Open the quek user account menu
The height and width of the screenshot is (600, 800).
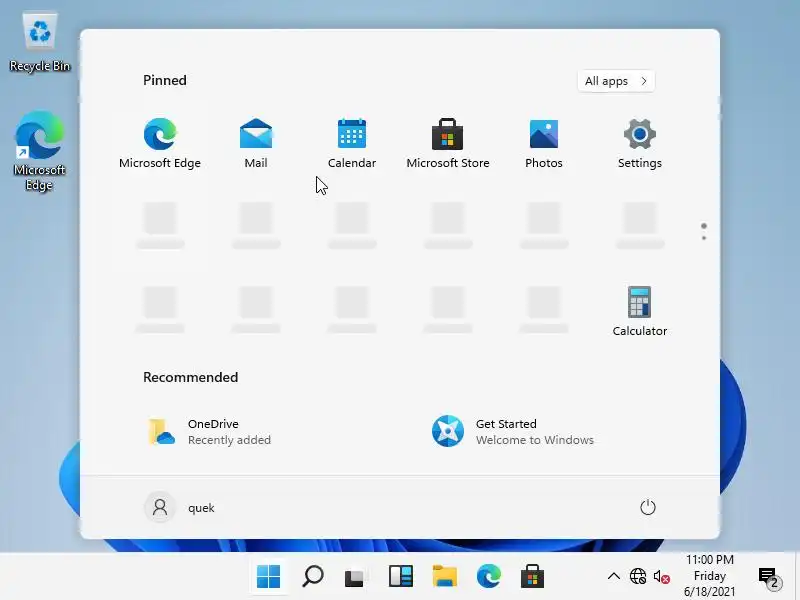tap(180, 508)
